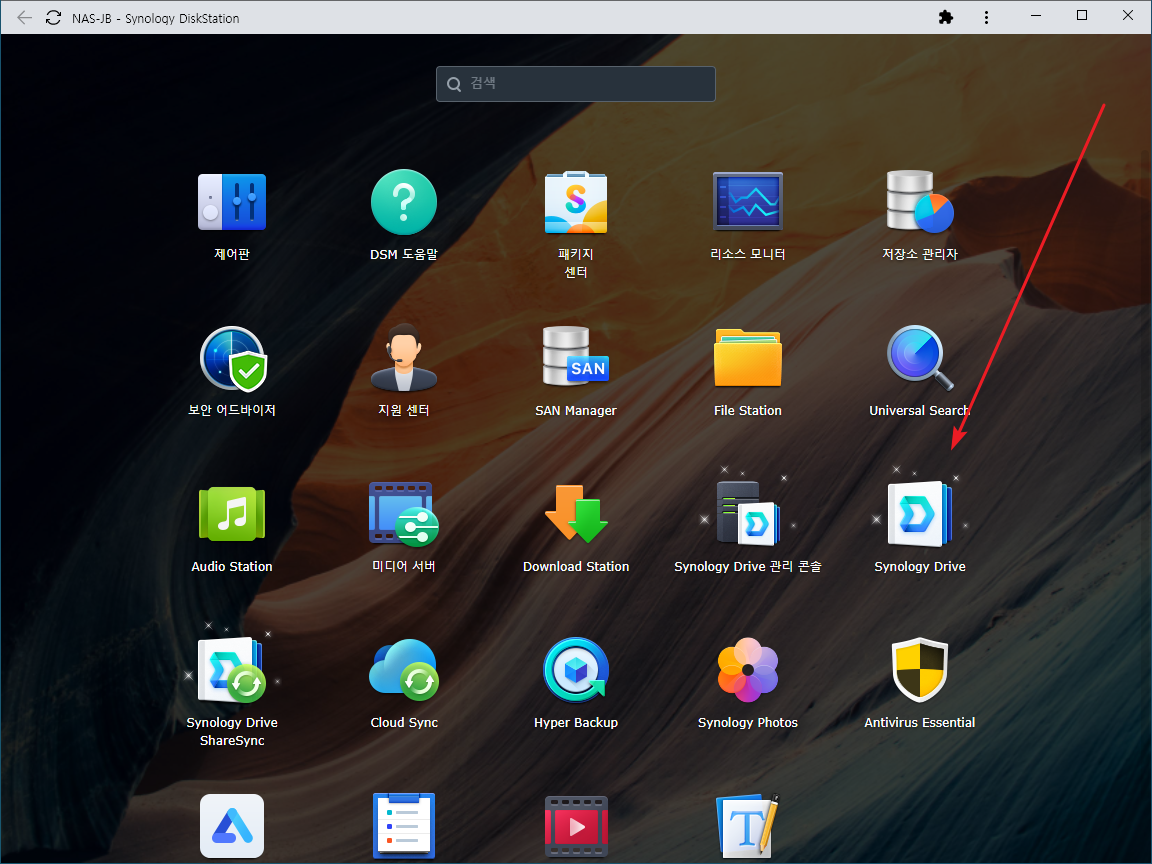Screen dimensions: 1152x864
Task: Launch the red film play app icon
Action: point(576,826)
